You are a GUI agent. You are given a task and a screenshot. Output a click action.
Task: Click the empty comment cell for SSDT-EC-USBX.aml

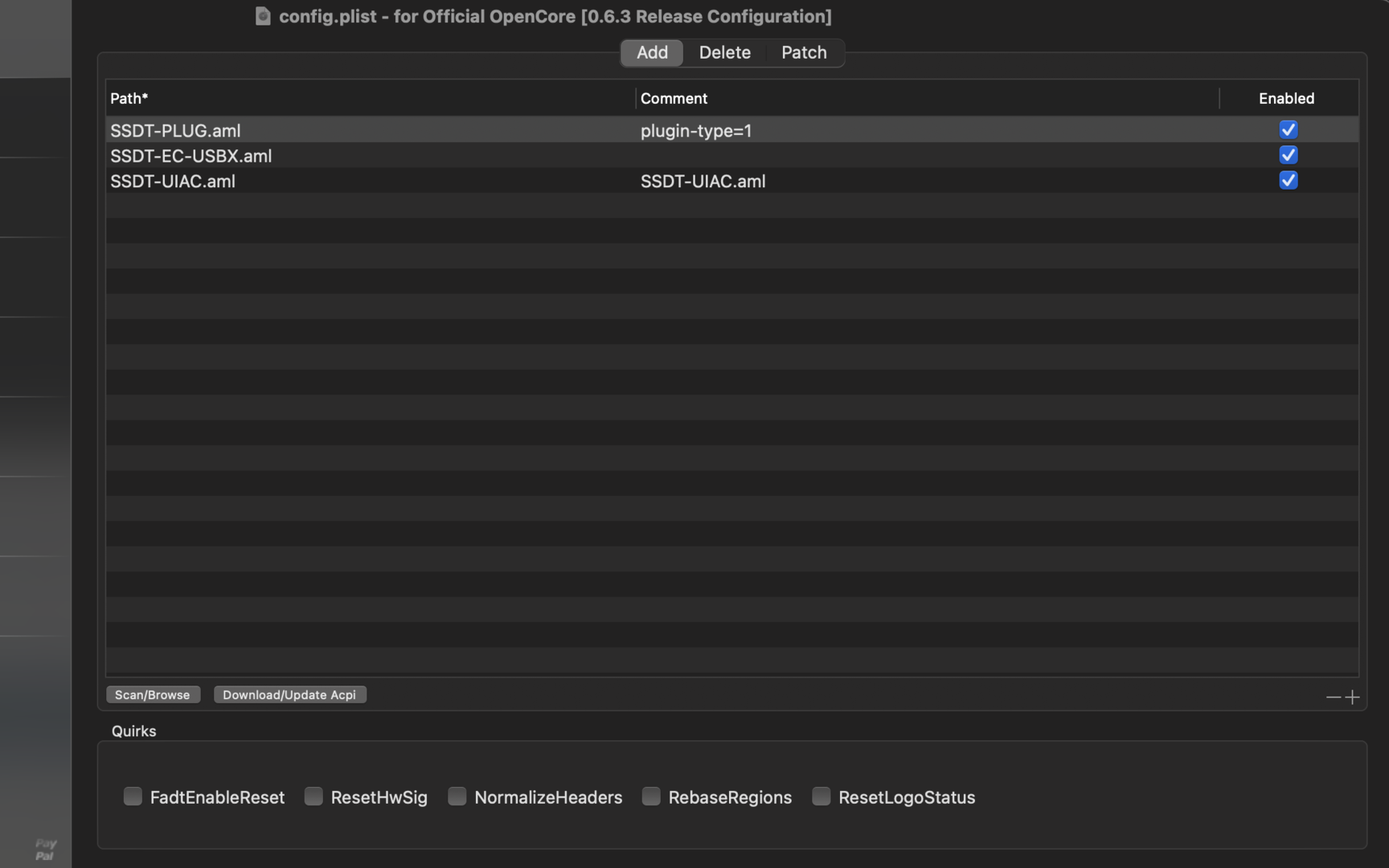928,156
